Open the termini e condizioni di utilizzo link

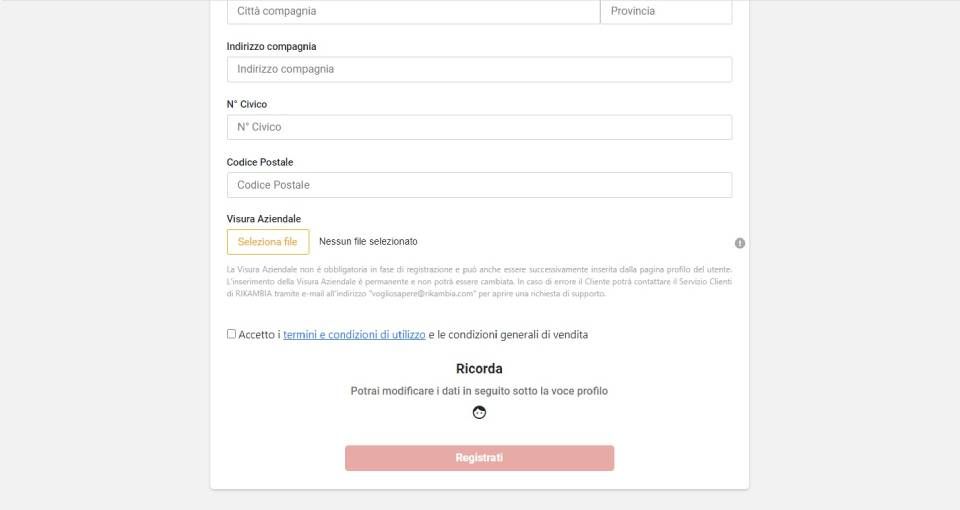tap(354, 335)
